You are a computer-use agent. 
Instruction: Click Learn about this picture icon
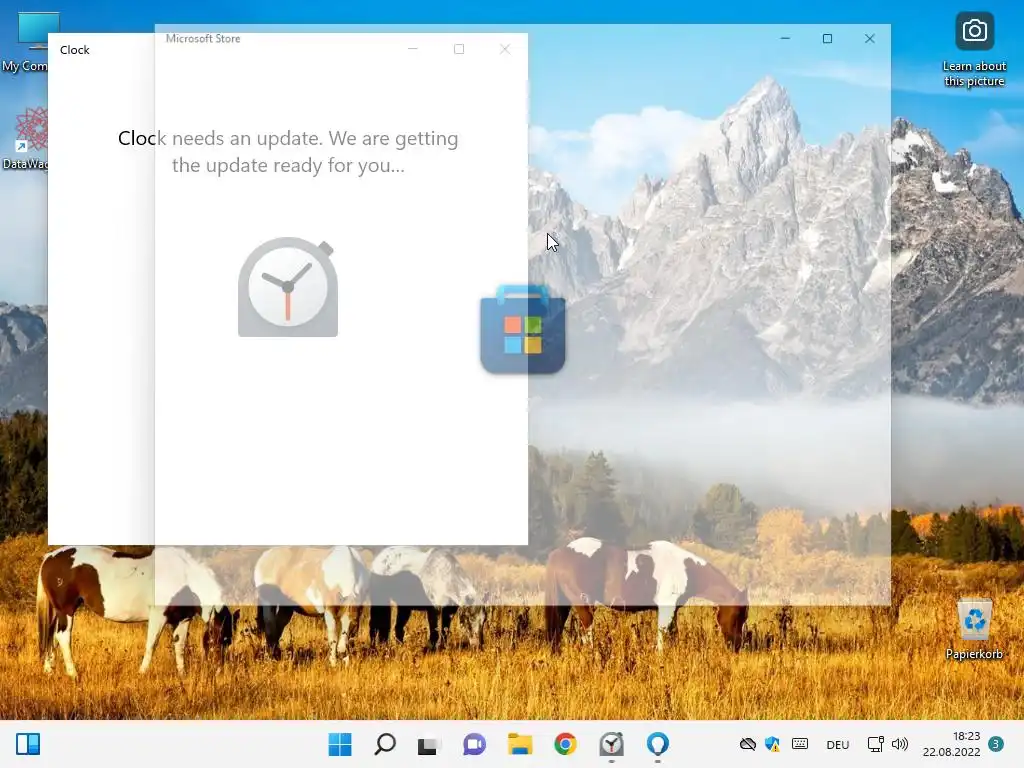974,50
